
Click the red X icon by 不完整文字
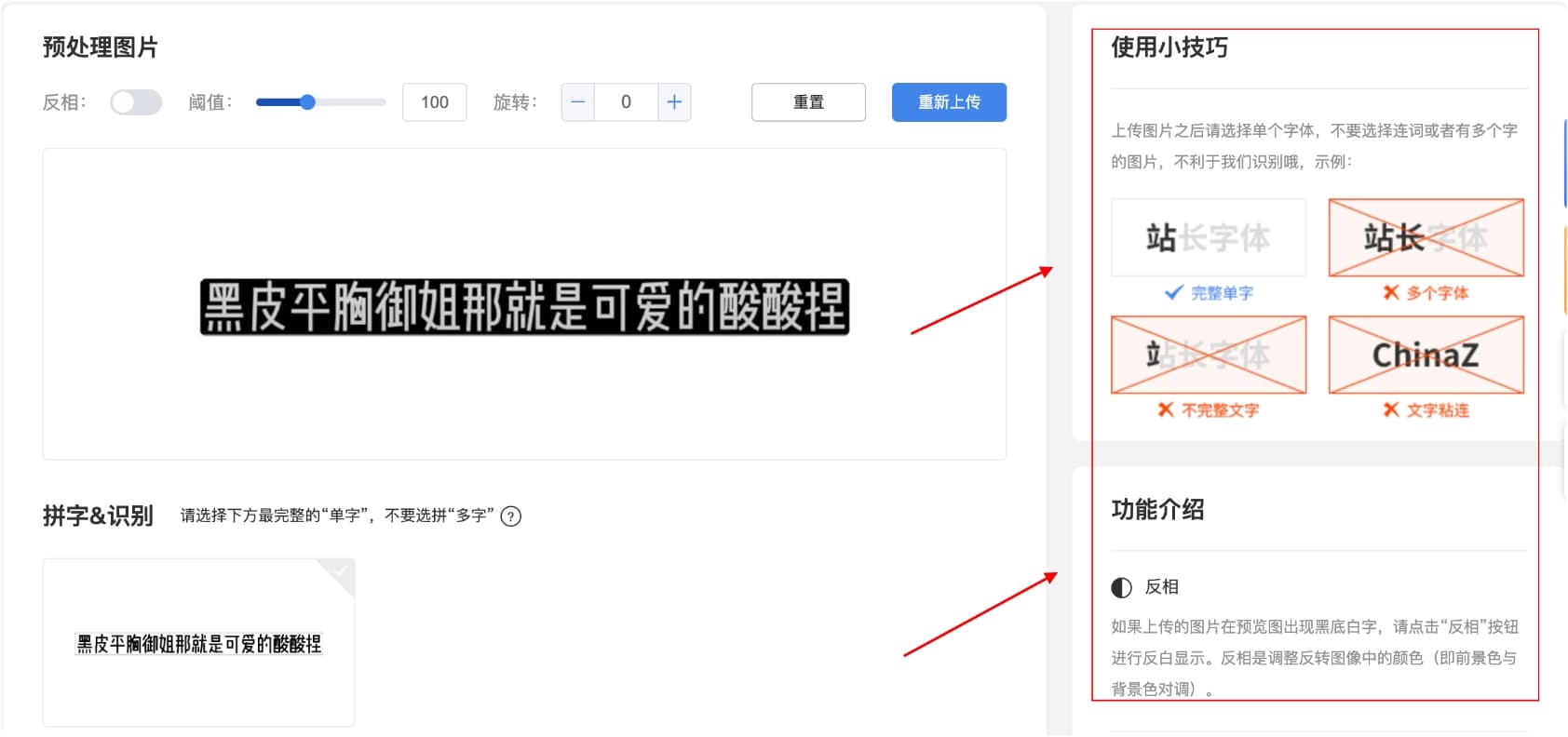click(x=1166, y=409)
